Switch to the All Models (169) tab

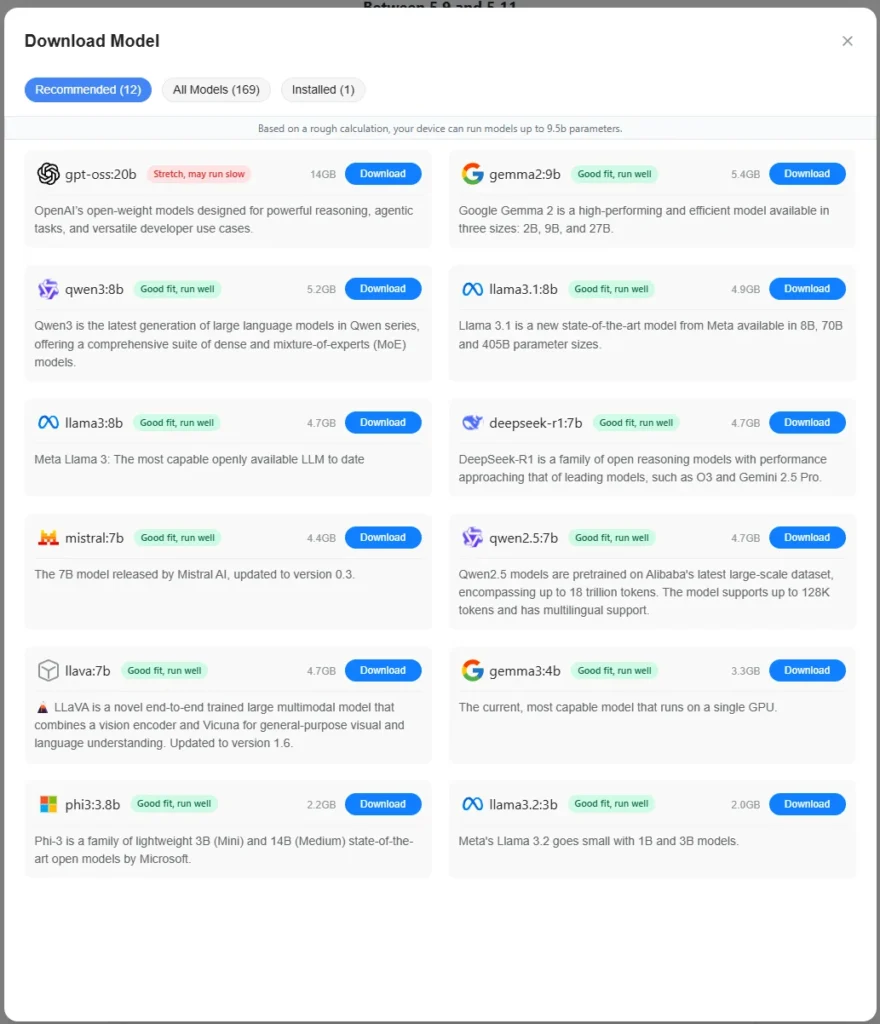pos(216,90)
